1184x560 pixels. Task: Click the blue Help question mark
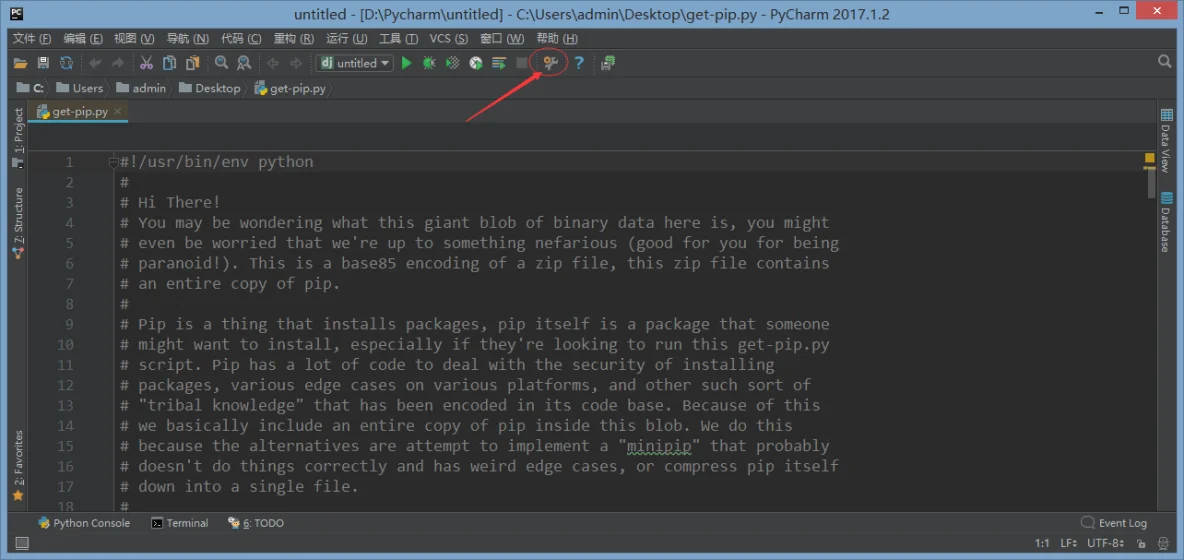[x=578, y=63]
